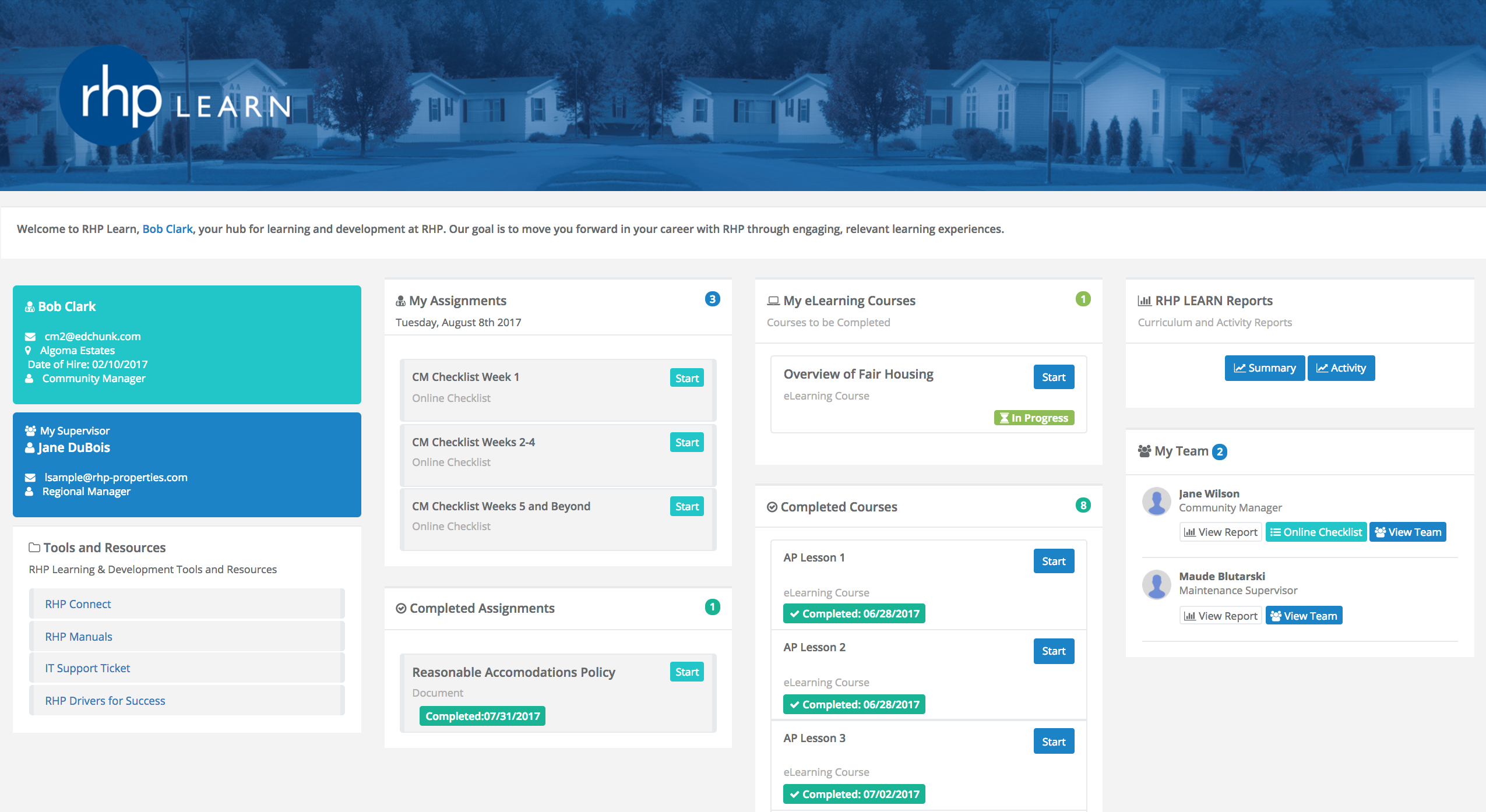Image resolution: width=1486 pixels, height=812 pixels.
Task: Start CM Checklist Weeks 2-4
Action: coord(687,442)
